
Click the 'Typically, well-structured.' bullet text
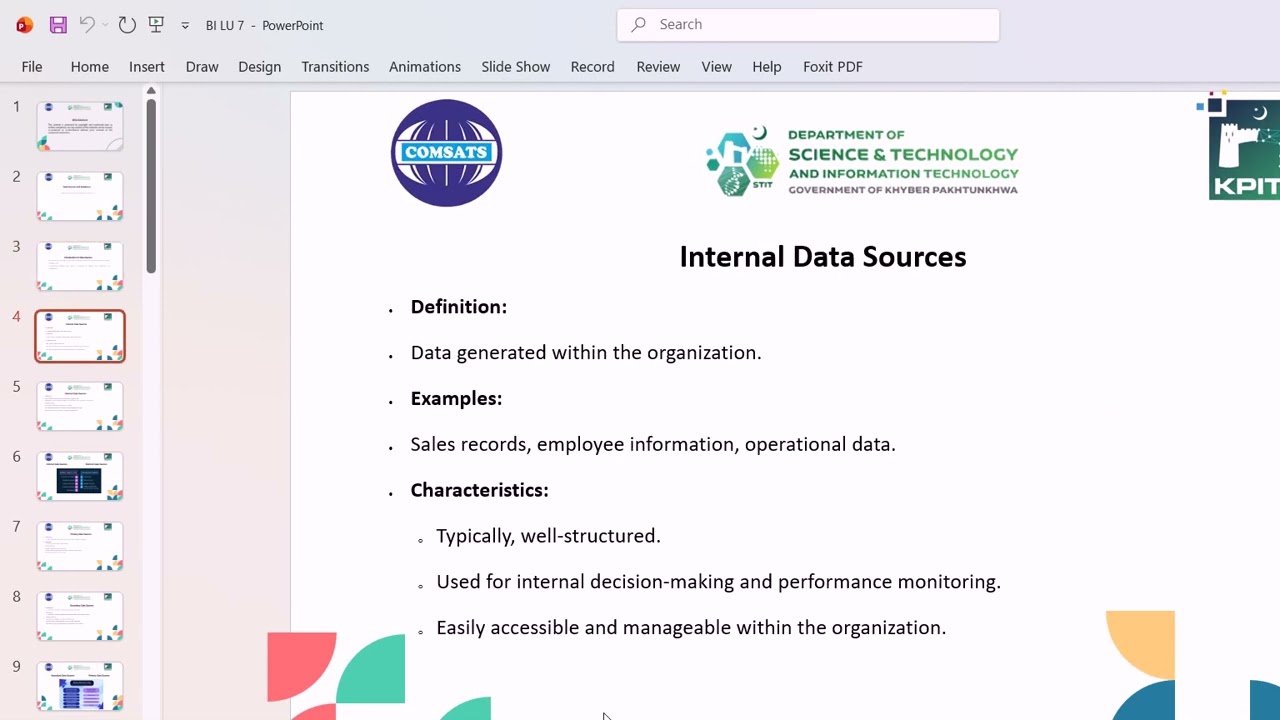pyautogui.click(x=548, y=536)
